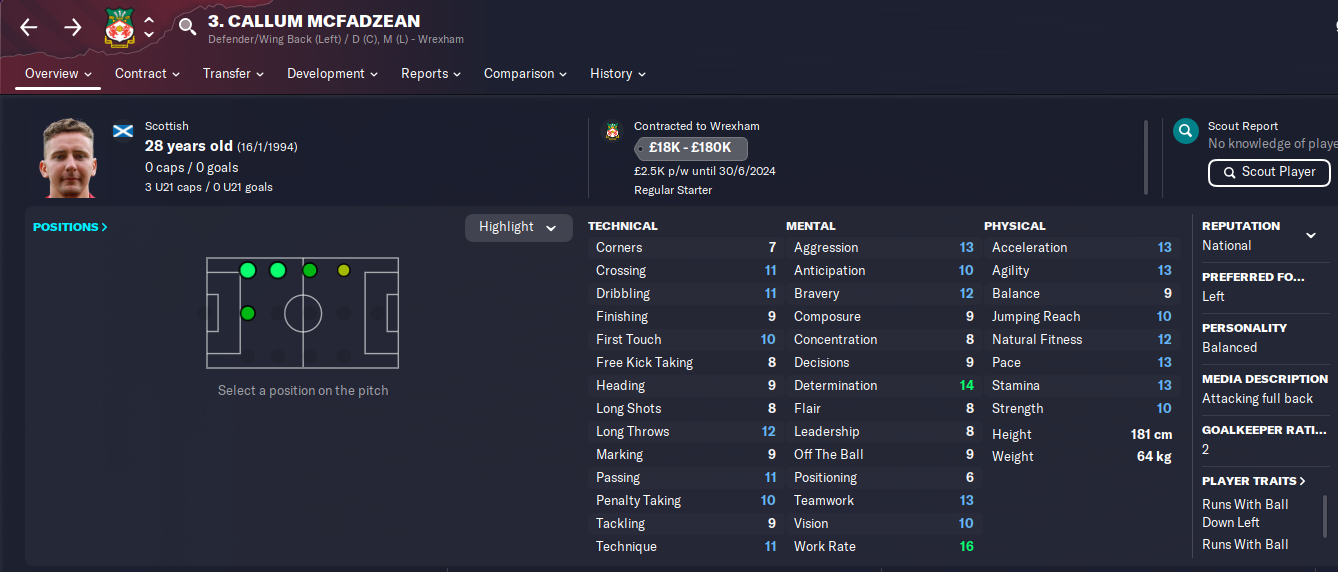Screen dimensions: 1338x572
Task: Click the Scottish flag icon
Action: click(x=123, y=131)
